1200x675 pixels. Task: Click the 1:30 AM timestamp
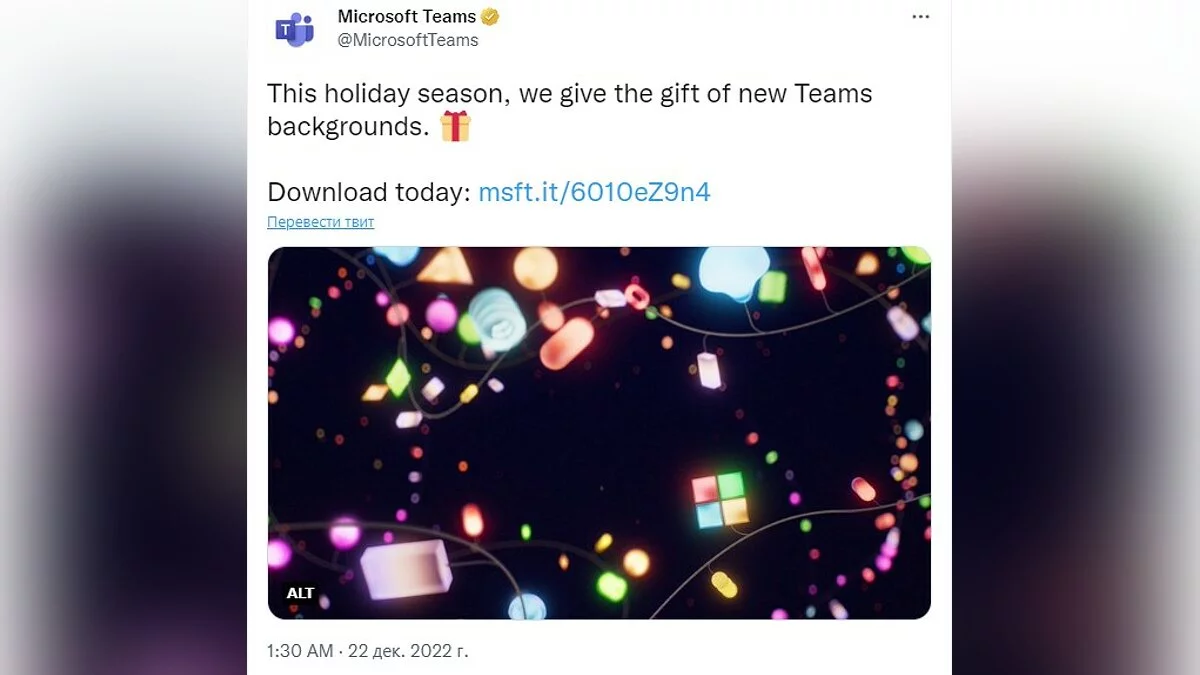(x=300, y=651)
